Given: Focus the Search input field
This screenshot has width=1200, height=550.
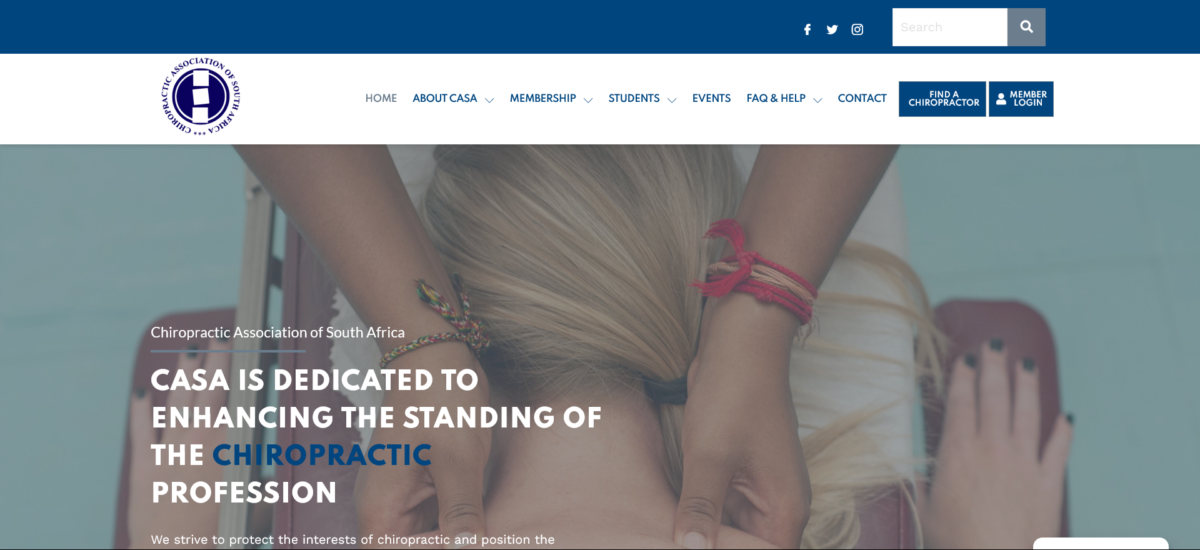Looking at the screenshot, I should (x=949, y=27).
